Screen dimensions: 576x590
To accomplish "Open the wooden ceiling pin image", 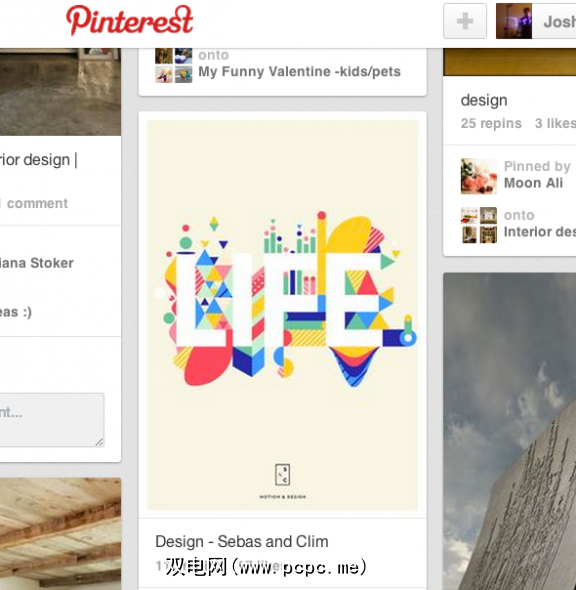I will click(60, 534).
